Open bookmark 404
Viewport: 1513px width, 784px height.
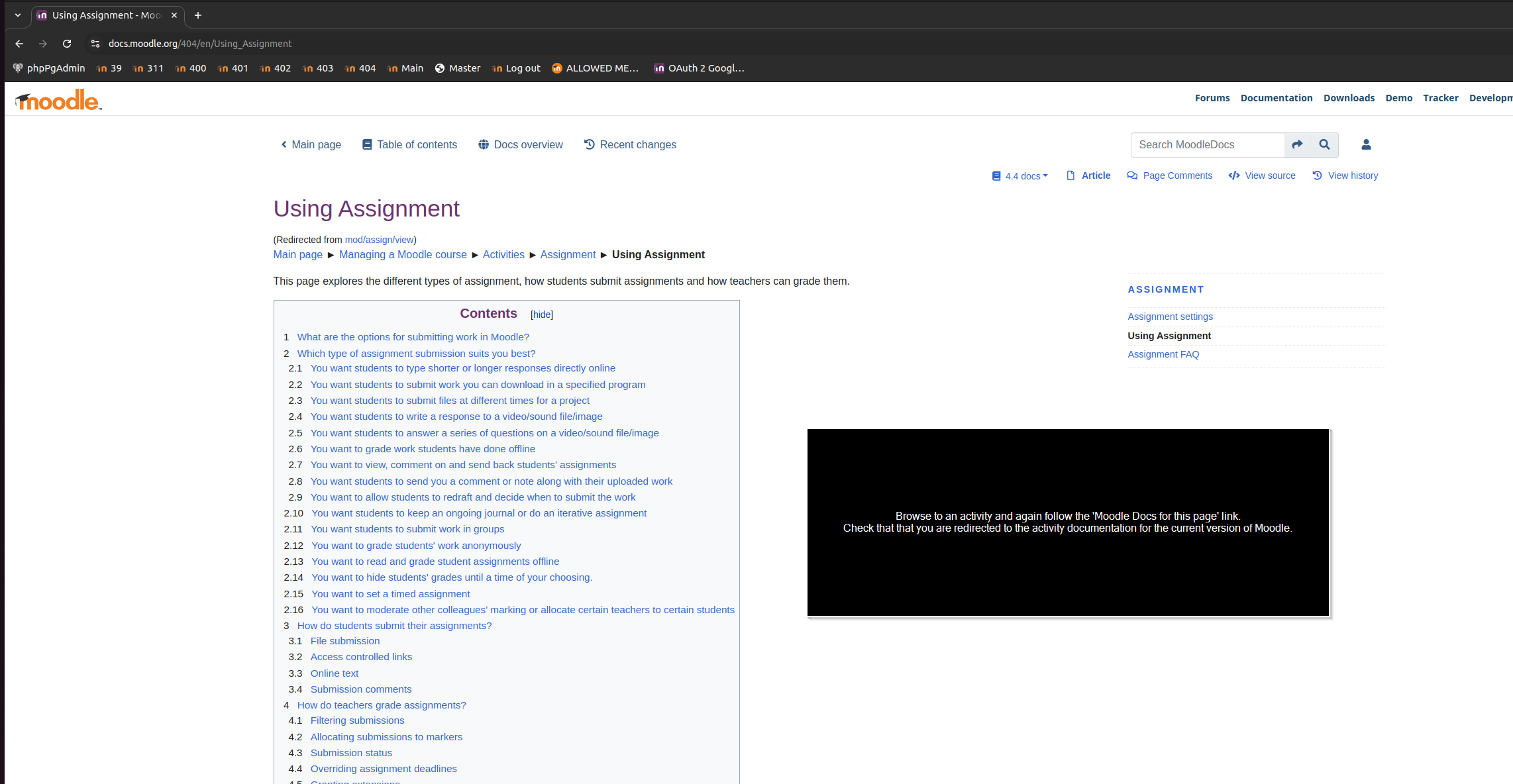pos(360,68)
